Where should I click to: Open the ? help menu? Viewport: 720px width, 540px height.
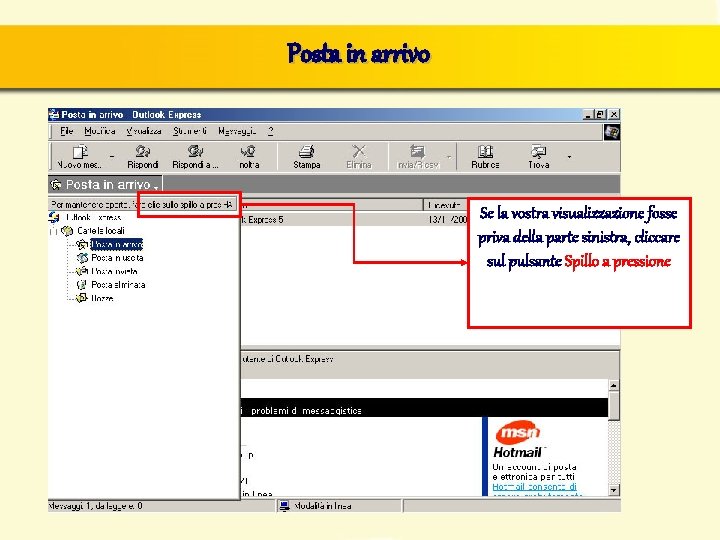click(x=271, y=131)
